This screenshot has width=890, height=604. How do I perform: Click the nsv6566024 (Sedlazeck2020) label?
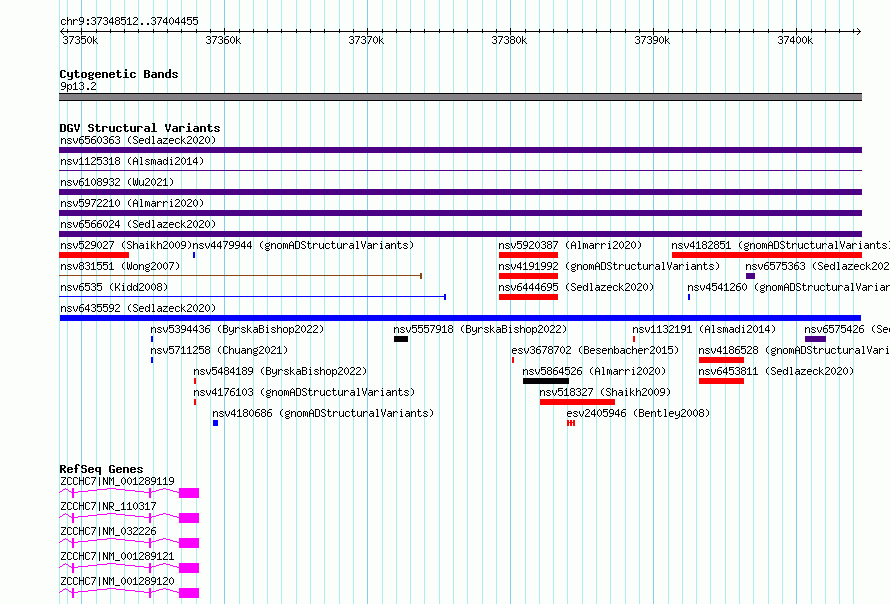tap(138, 224)
